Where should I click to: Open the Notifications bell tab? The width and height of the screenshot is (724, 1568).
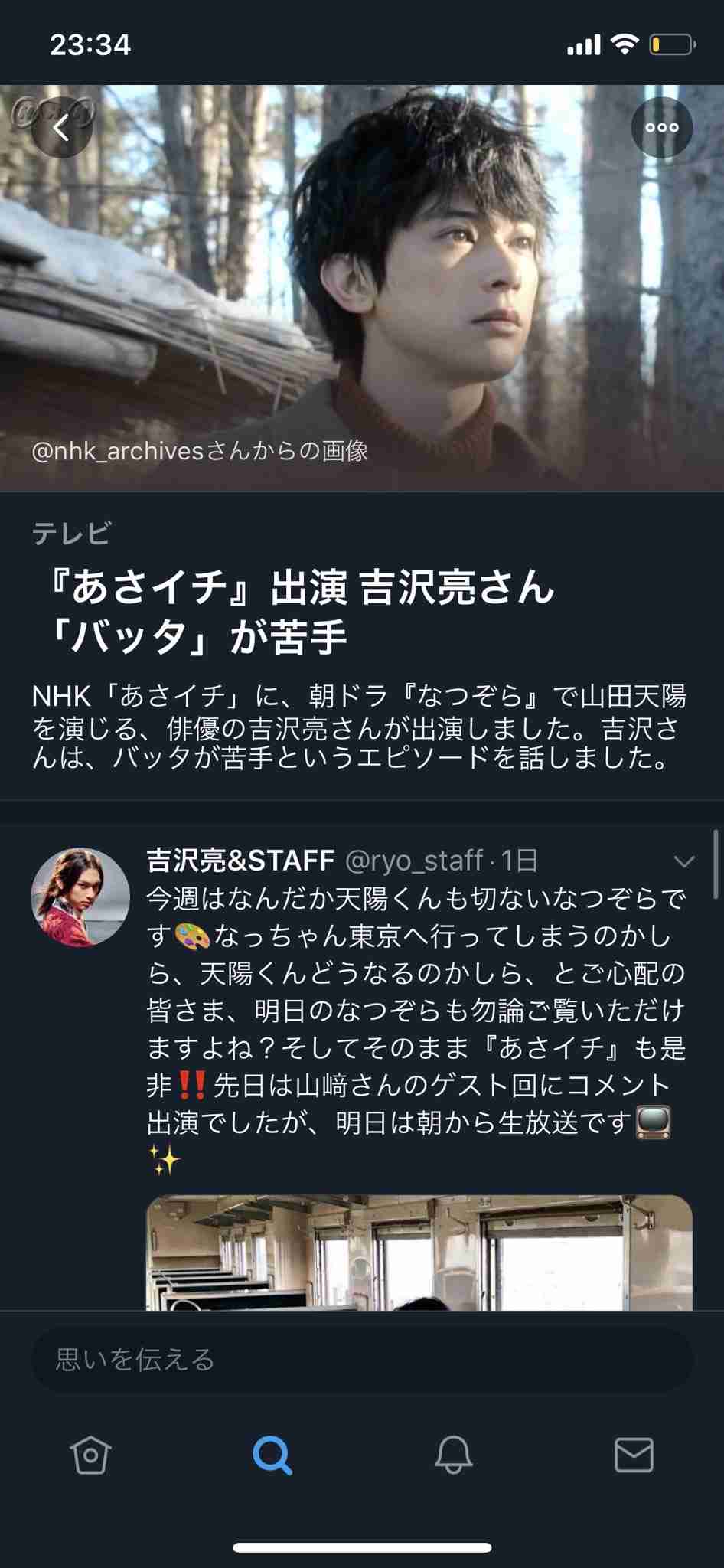pos(453,1455)
